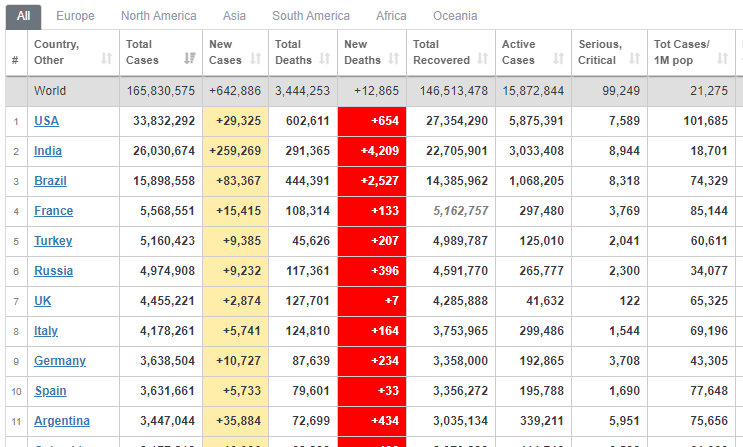Click Germany new cases +10,727
Image resolution: width=743 pixels, height=447 pixels.
(x=238, y=361)
